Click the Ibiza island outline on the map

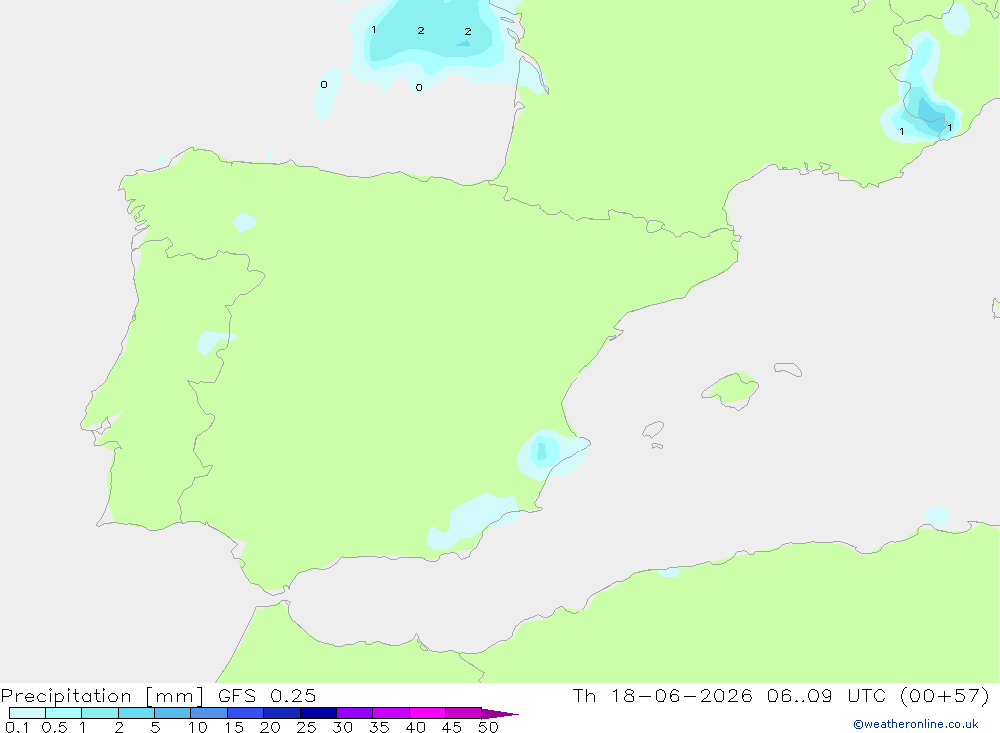653,430
